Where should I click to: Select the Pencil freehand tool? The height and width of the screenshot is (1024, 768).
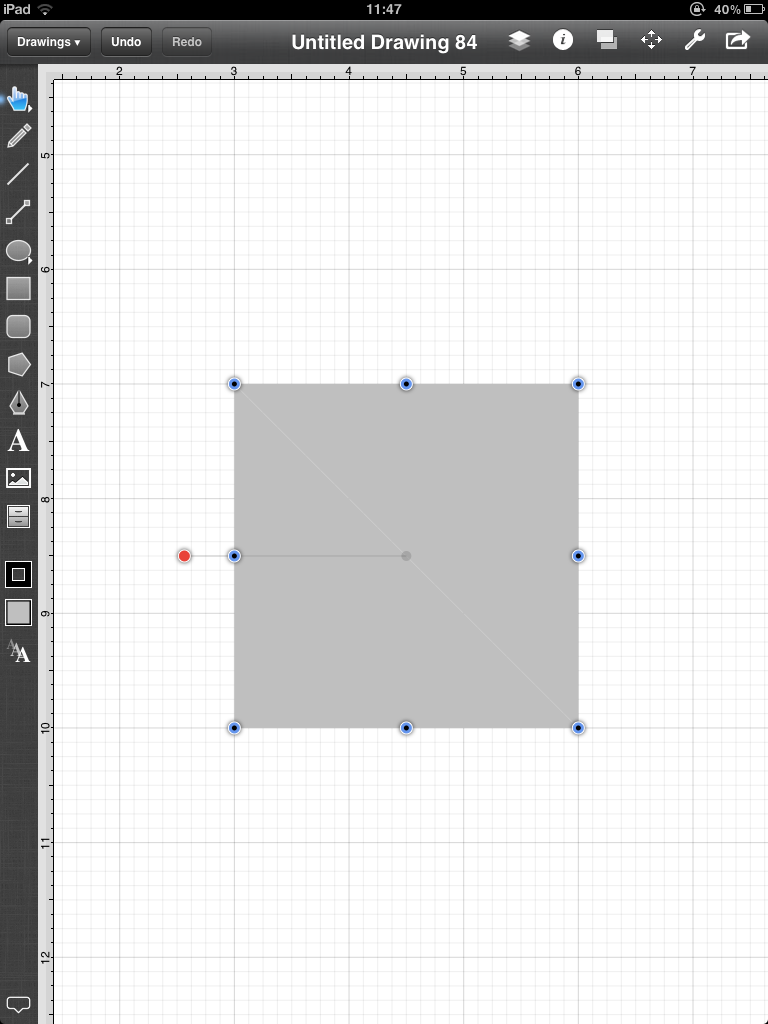[x=18, y=136]
